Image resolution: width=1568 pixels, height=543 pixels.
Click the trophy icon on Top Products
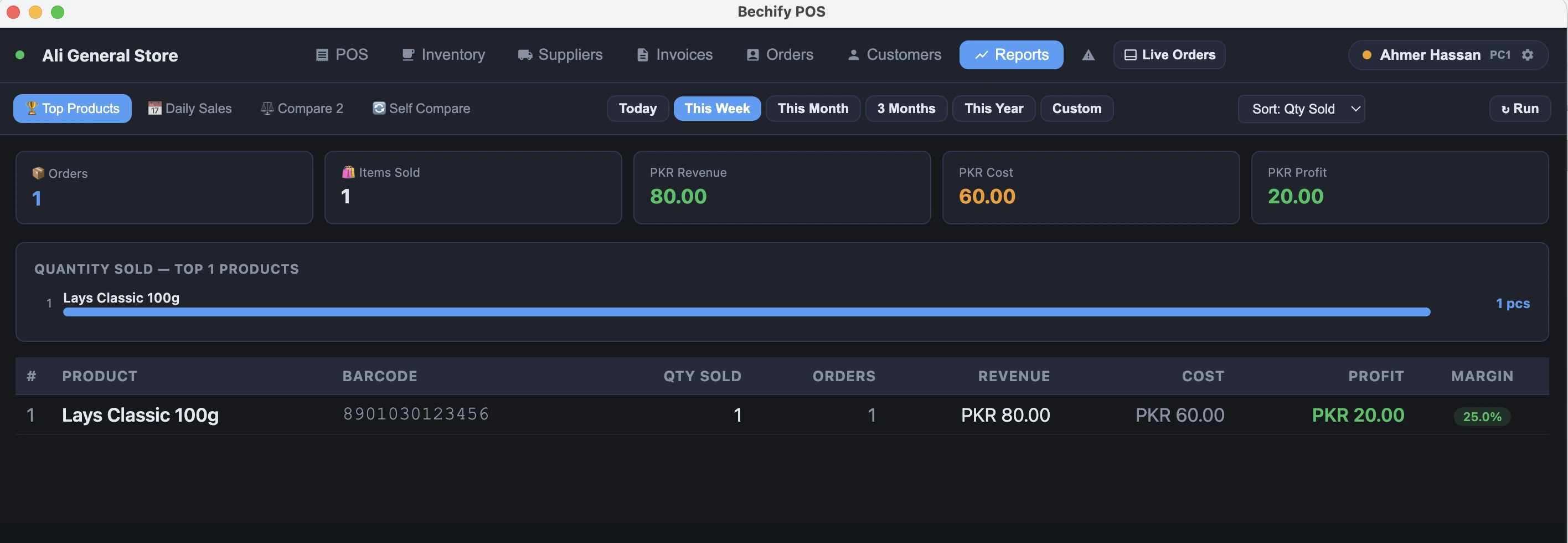point(32,108)
